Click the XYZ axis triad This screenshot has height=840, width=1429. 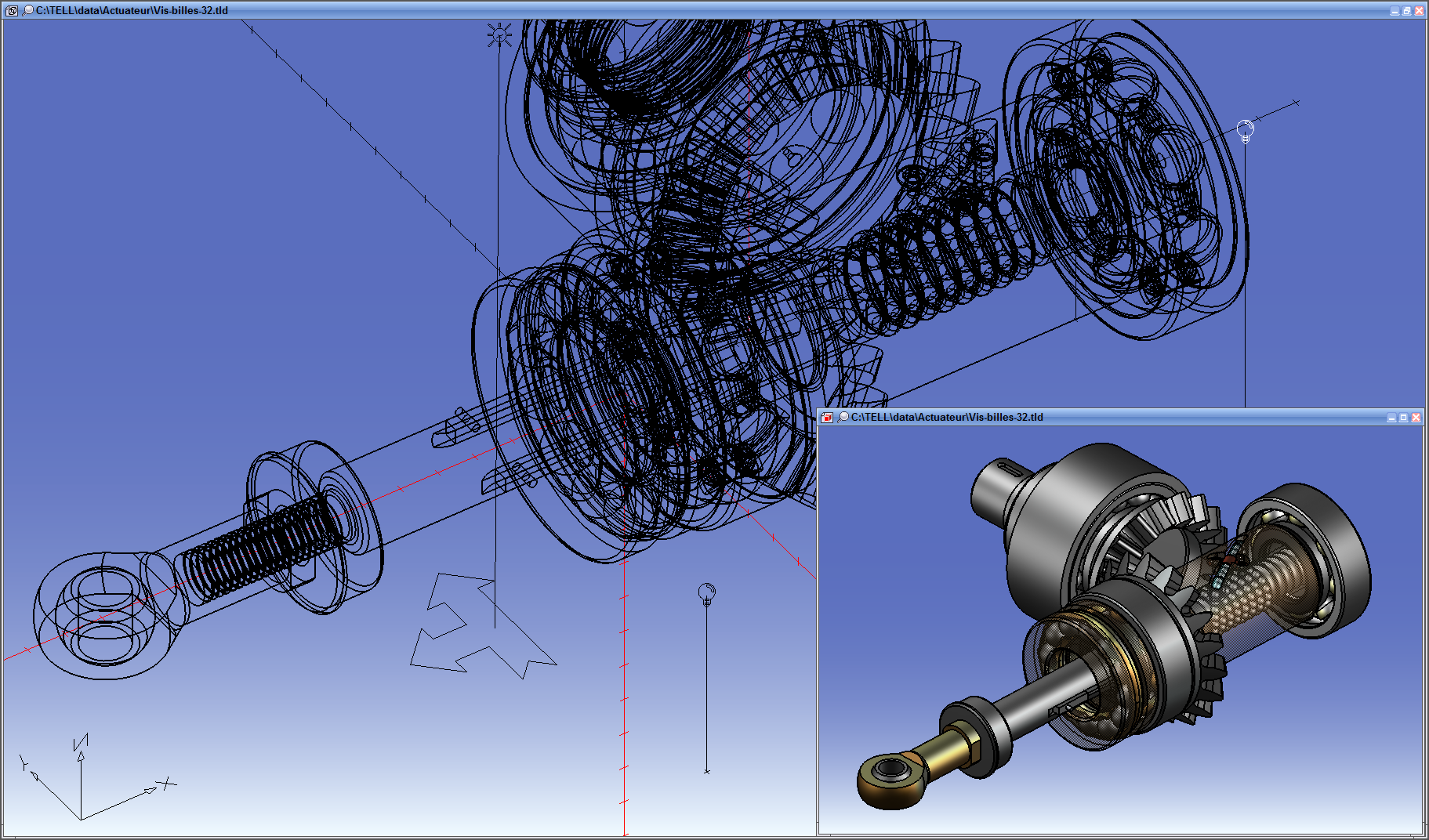pyautogui.click(x=82, y=784)
